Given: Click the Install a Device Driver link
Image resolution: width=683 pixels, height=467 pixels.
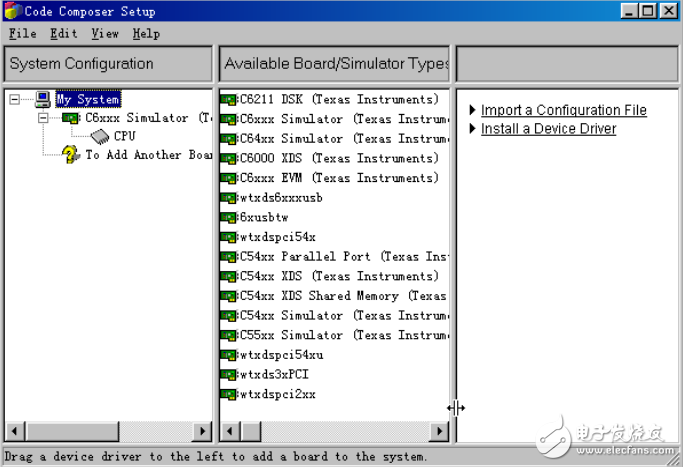Looking at the screenshot, I should pyautogui.click(x=548, y=129).
